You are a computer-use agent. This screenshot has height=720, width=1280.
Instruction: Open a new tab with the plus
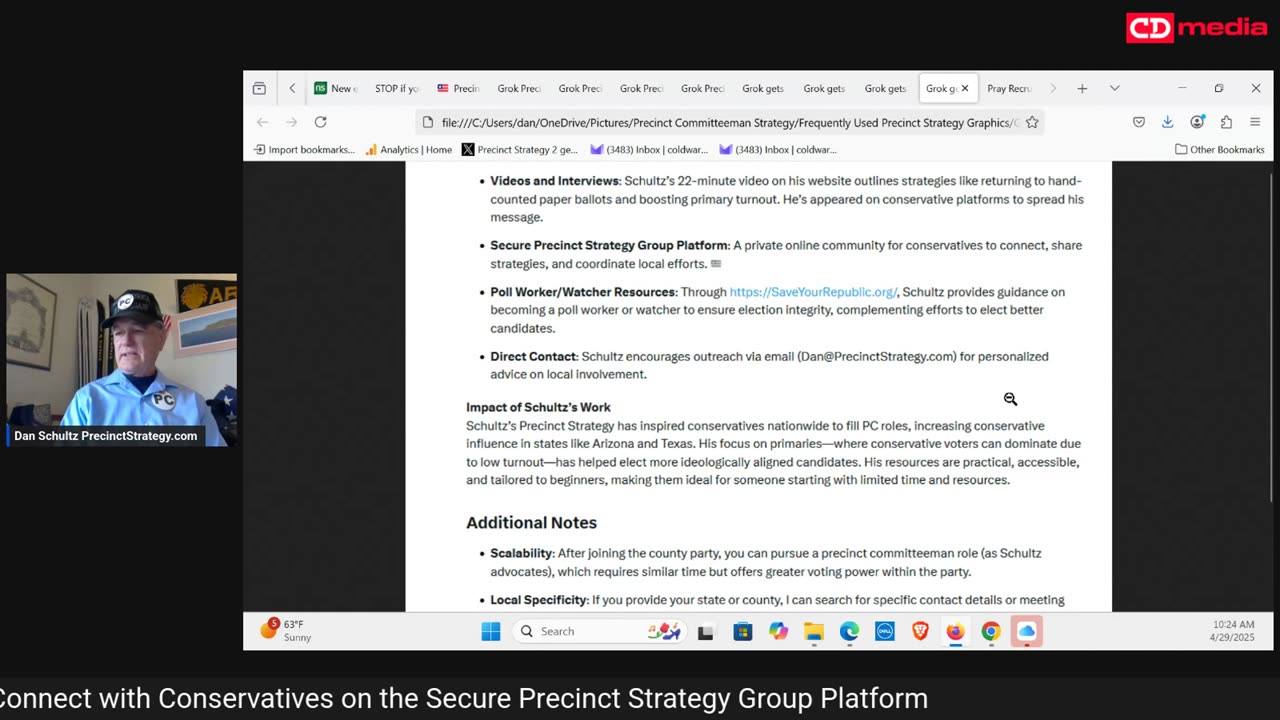tap(1082, 88)
